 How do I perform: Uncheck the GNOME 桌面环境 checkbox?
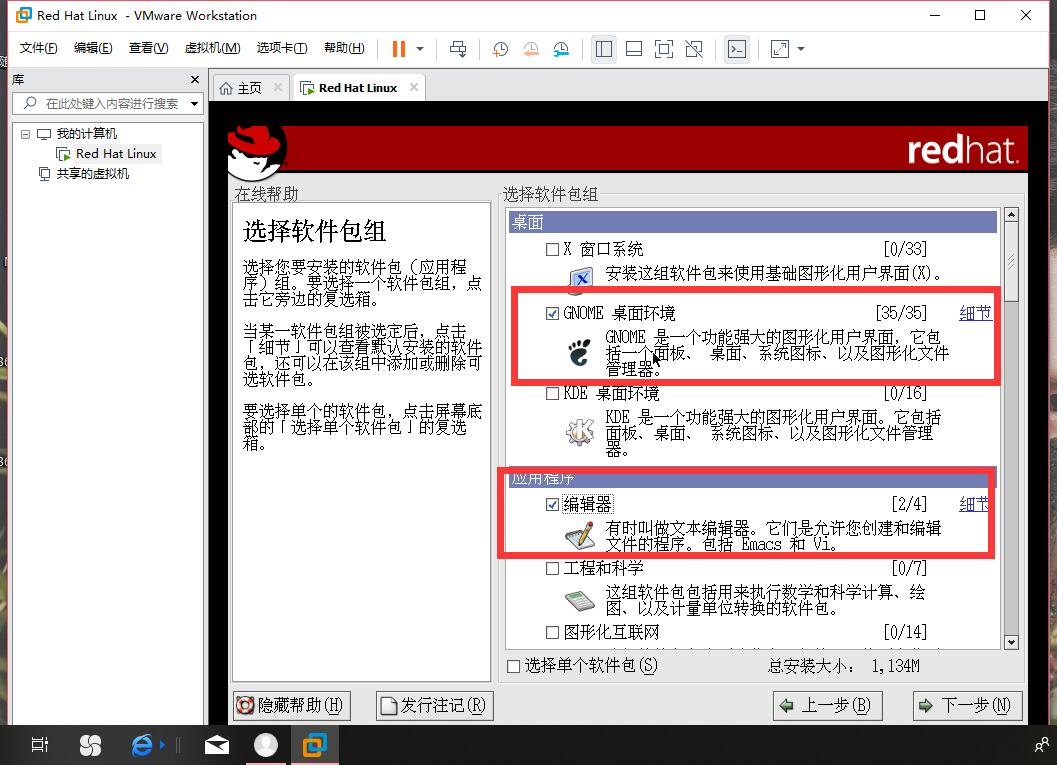552,313
